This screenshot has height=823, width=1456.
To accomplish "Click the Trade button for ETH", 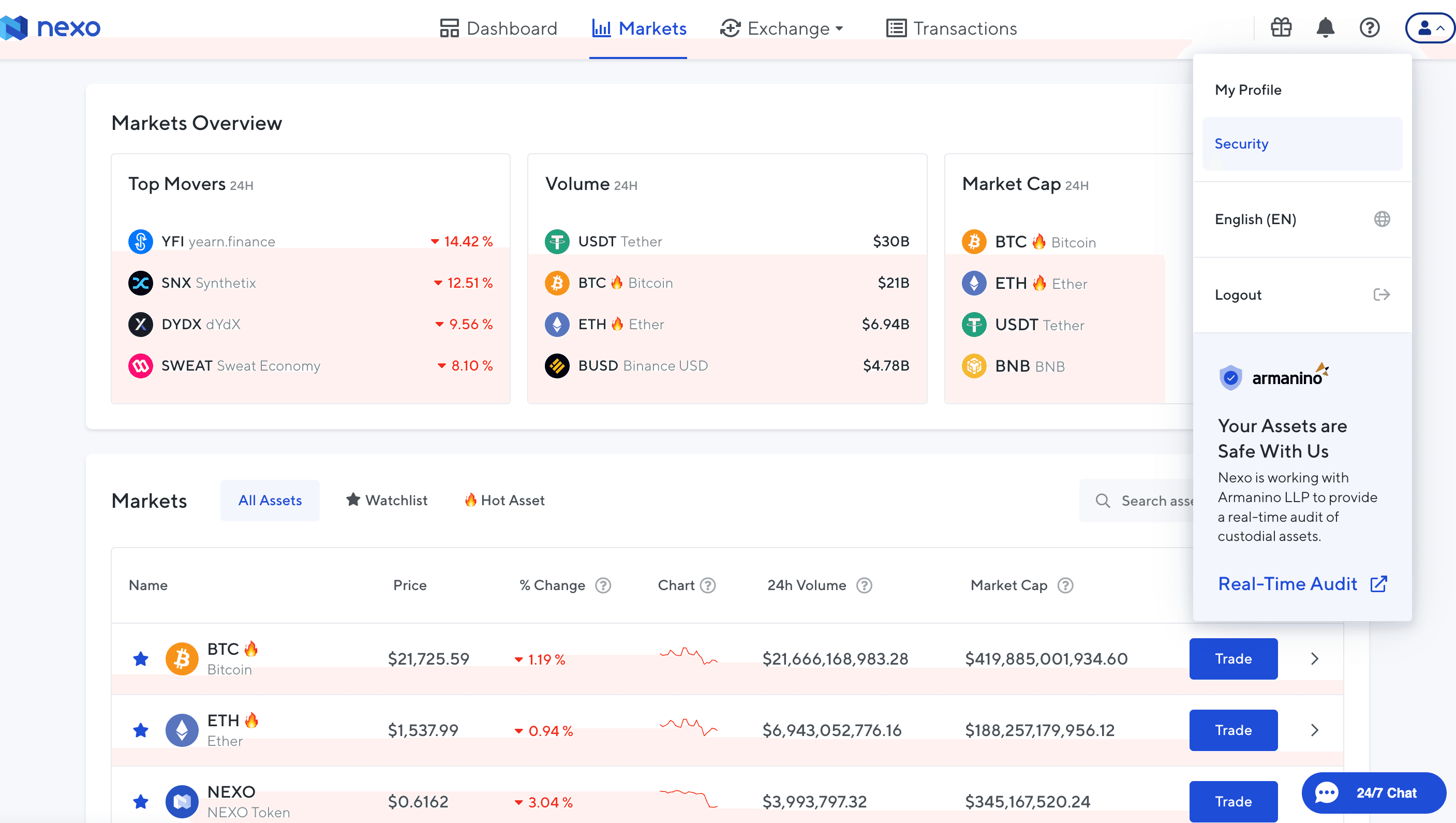I will point(1233,730).
